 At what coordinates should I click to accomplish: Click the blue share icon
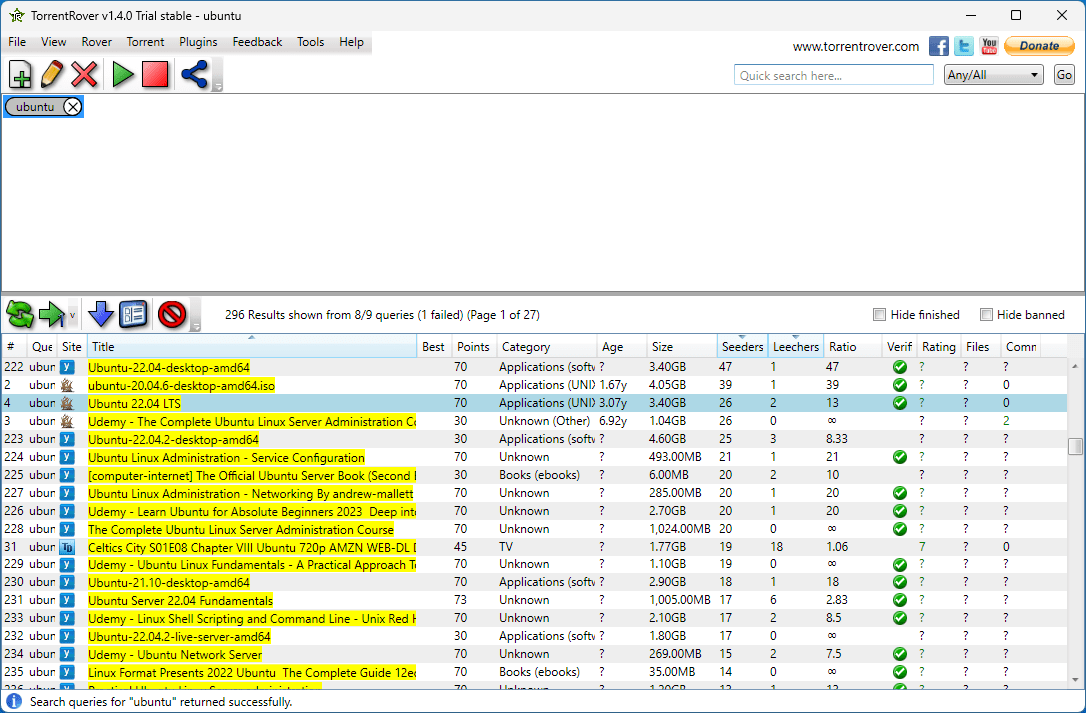point(194,74)
